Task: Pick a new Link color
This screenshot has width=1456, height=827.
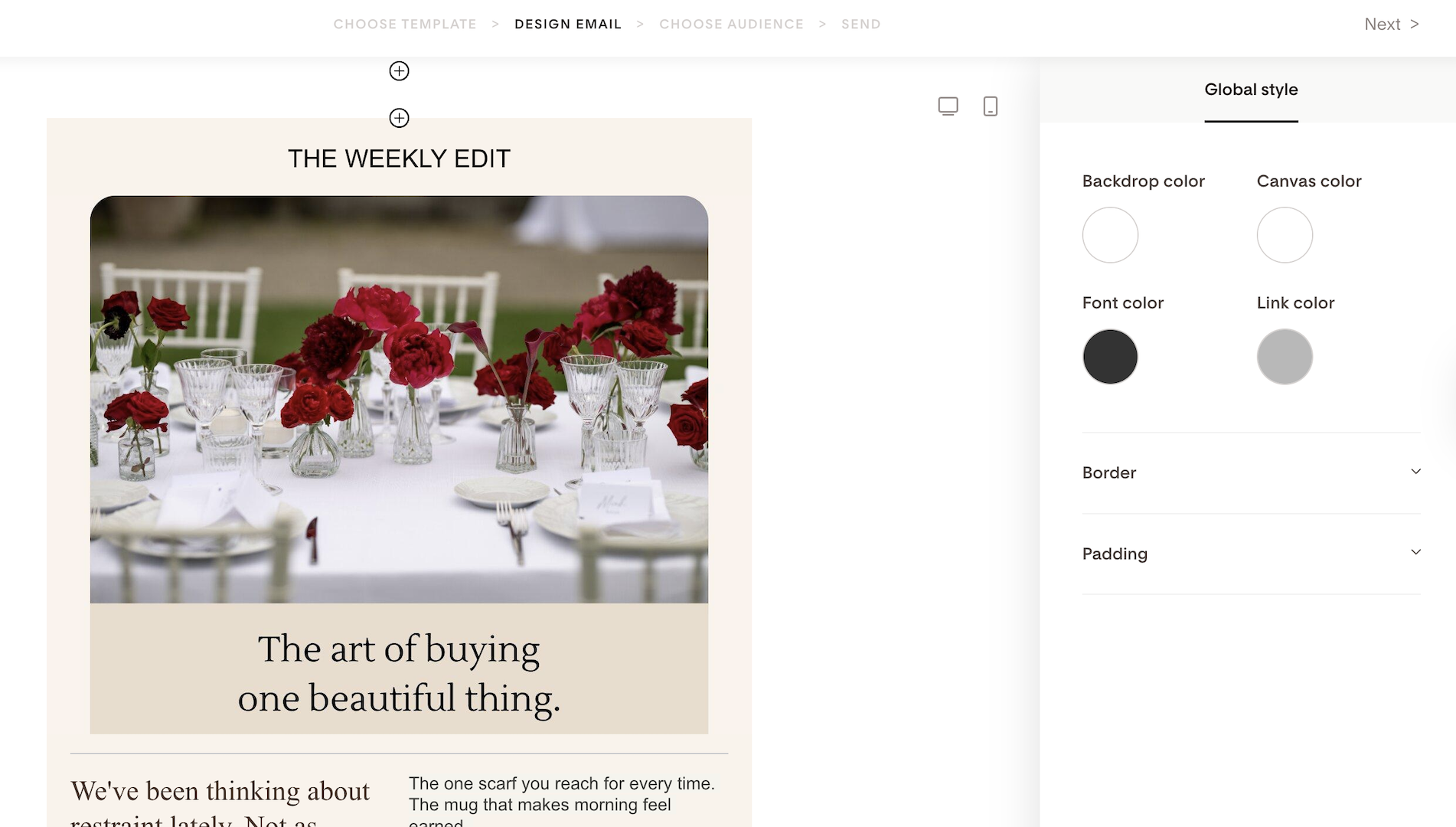Action: click(x=1285, y=357)
